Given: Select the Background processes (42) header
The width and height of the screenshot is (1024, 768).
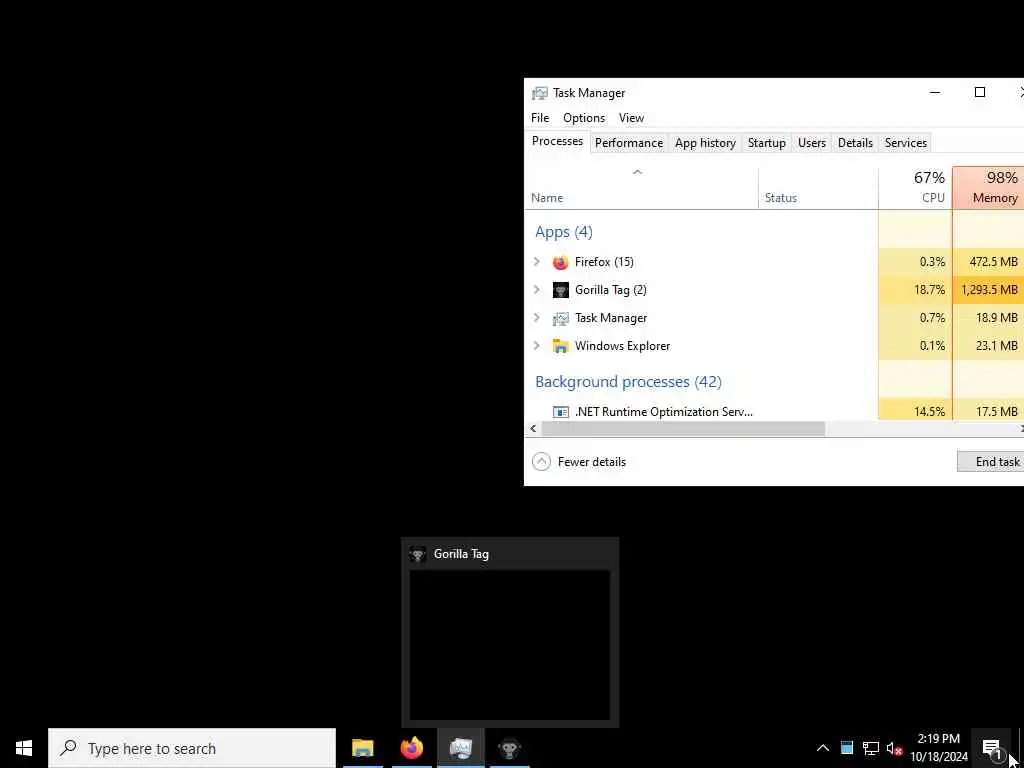Looking at the screenshot, I should [x=628, y=382].
